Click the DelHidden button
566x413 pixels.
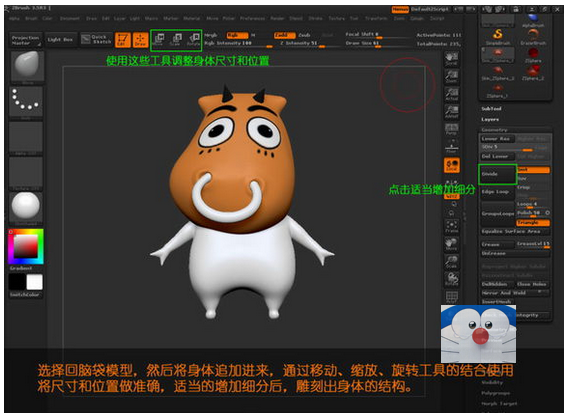tap(497, 284)
